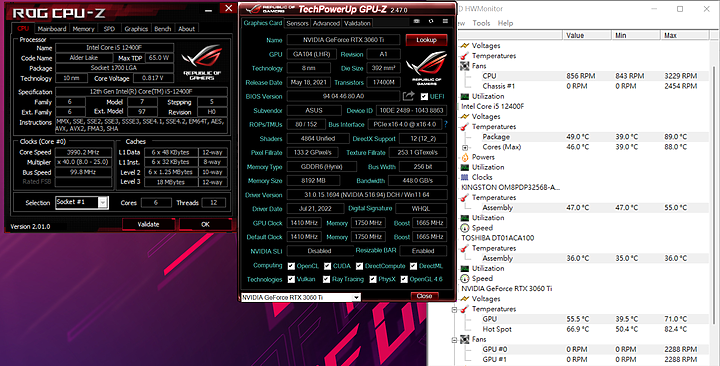Toggle OpenGL 4.6 checkbox
This screenshot has width=720, height=366.
[x=404, y=279]
